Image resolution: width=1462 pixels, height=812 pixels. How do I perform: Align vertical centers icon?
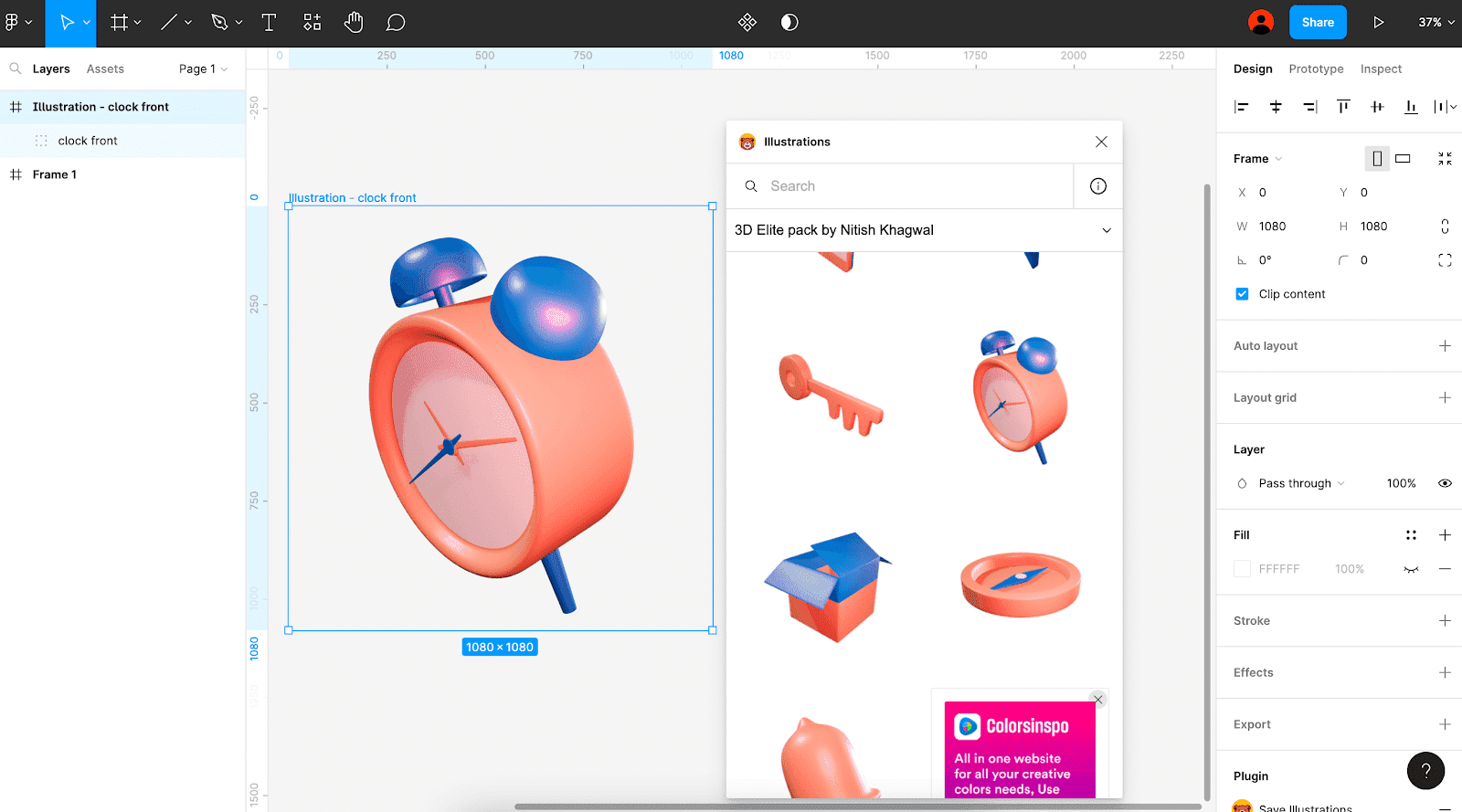click(x=1377, y=107)
